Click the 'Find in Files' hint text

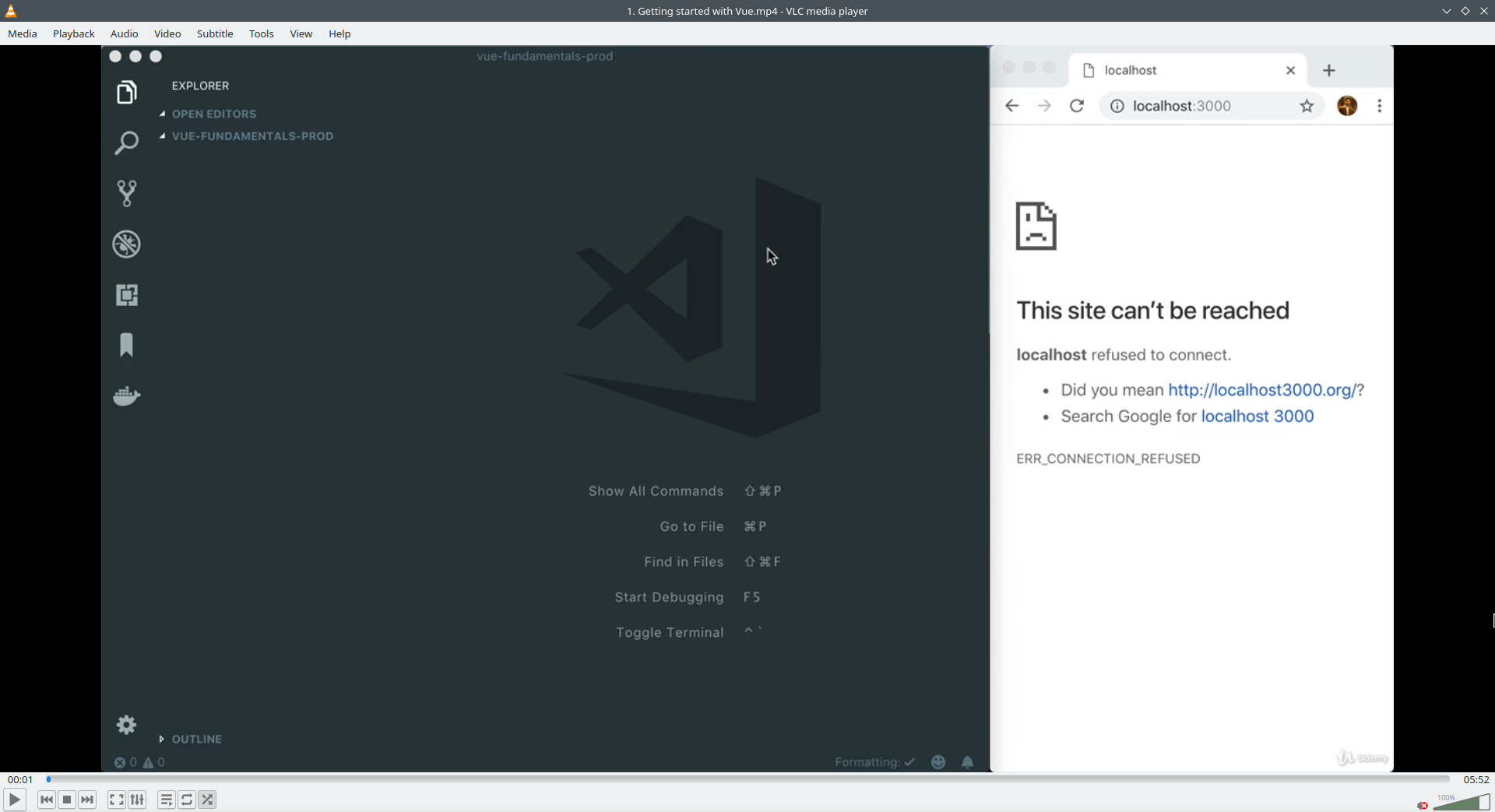pyautogui.click(x=684, y=562)
